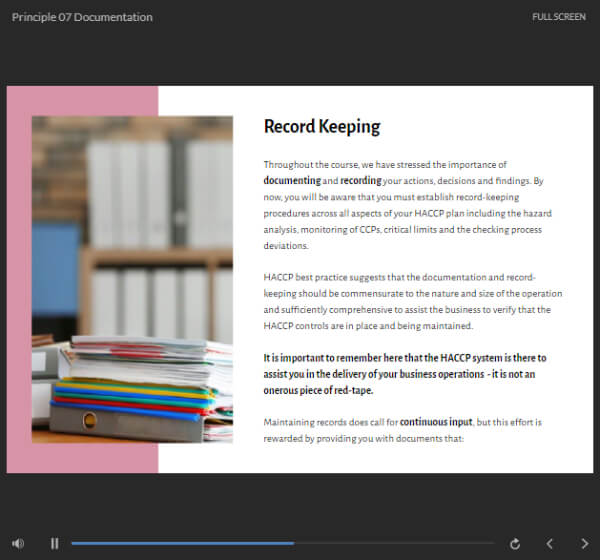Click the Record Keeping heading

(322, 126)
